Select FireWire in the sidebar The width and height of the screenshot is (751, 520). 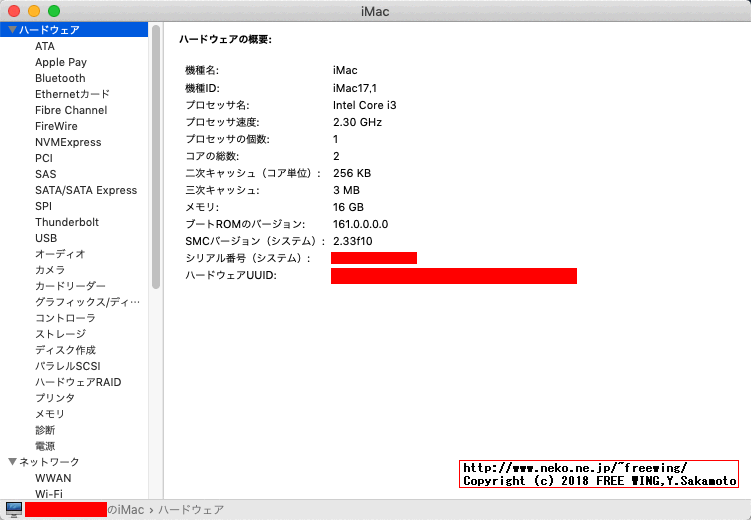tap(56, 126)
